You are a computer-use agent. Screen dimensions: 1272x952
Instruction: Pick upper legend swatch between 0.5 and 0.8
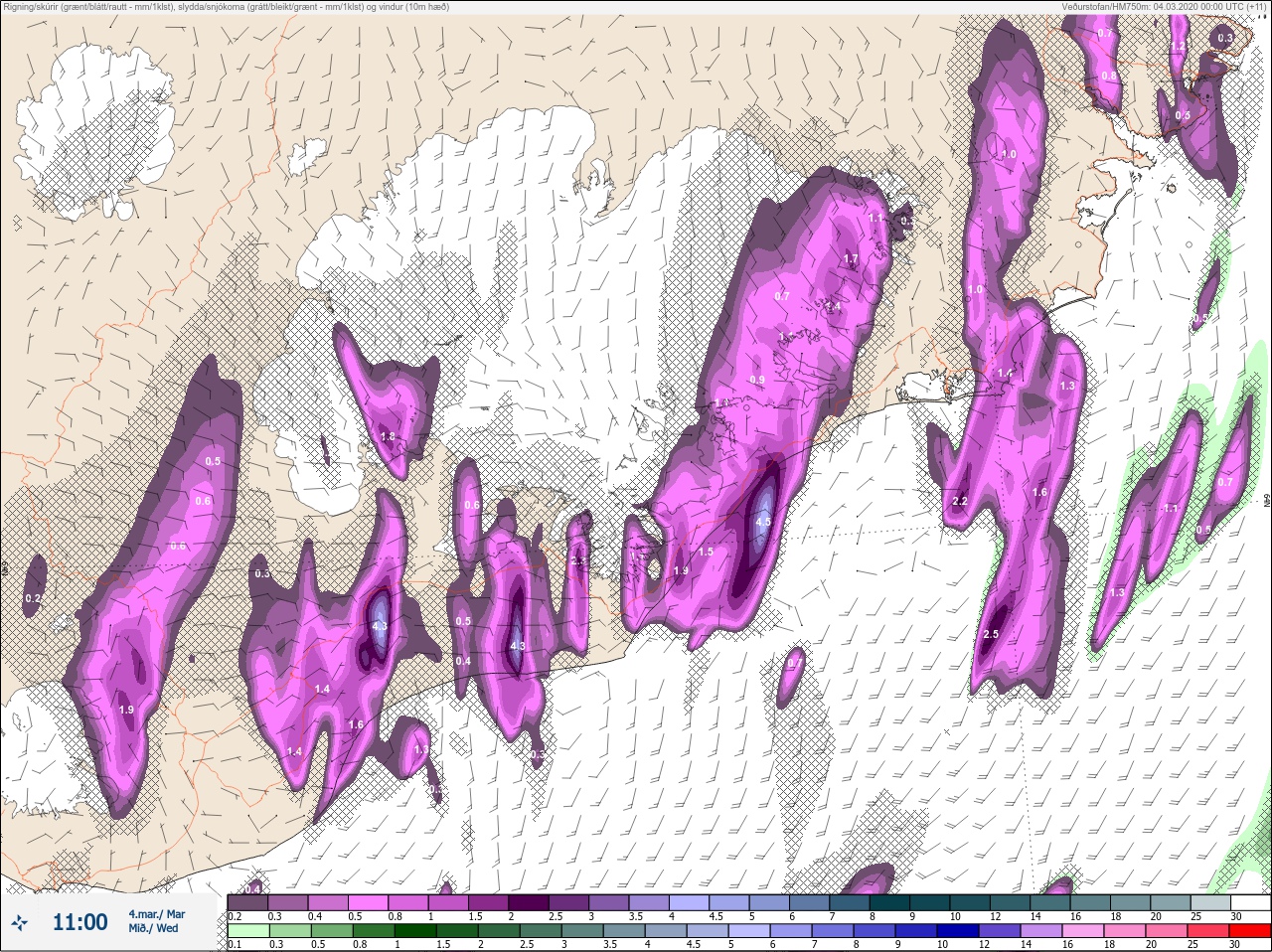coord(368,903)
